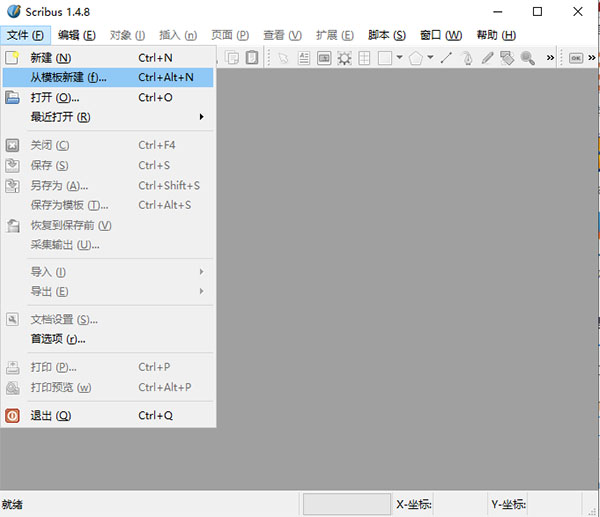This screenshot has height=517, width=600.
Task: Select the Insert Table tool
Action: pos(364,58)
